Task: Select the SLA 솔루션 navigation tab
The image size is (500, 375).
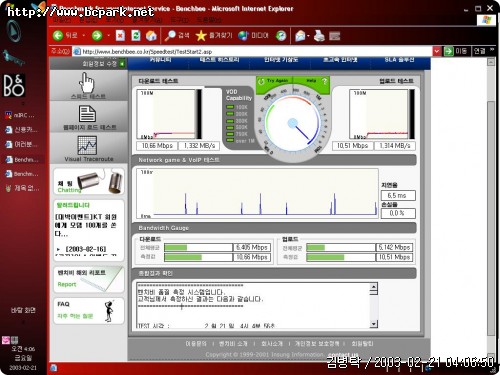Action: coord(399,60)
